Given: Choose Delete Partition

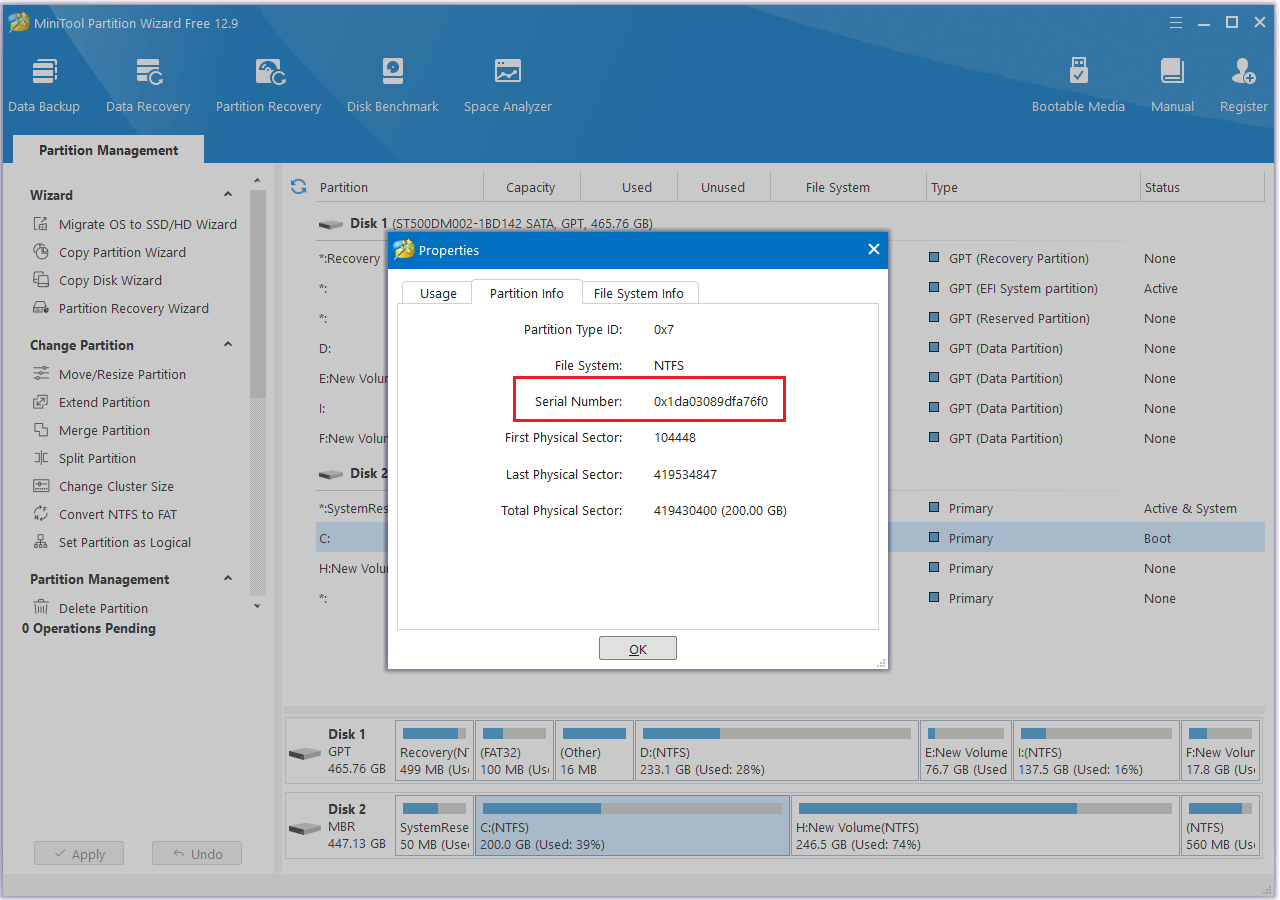Looking at the screenshot, I should (x=90, y=608).
